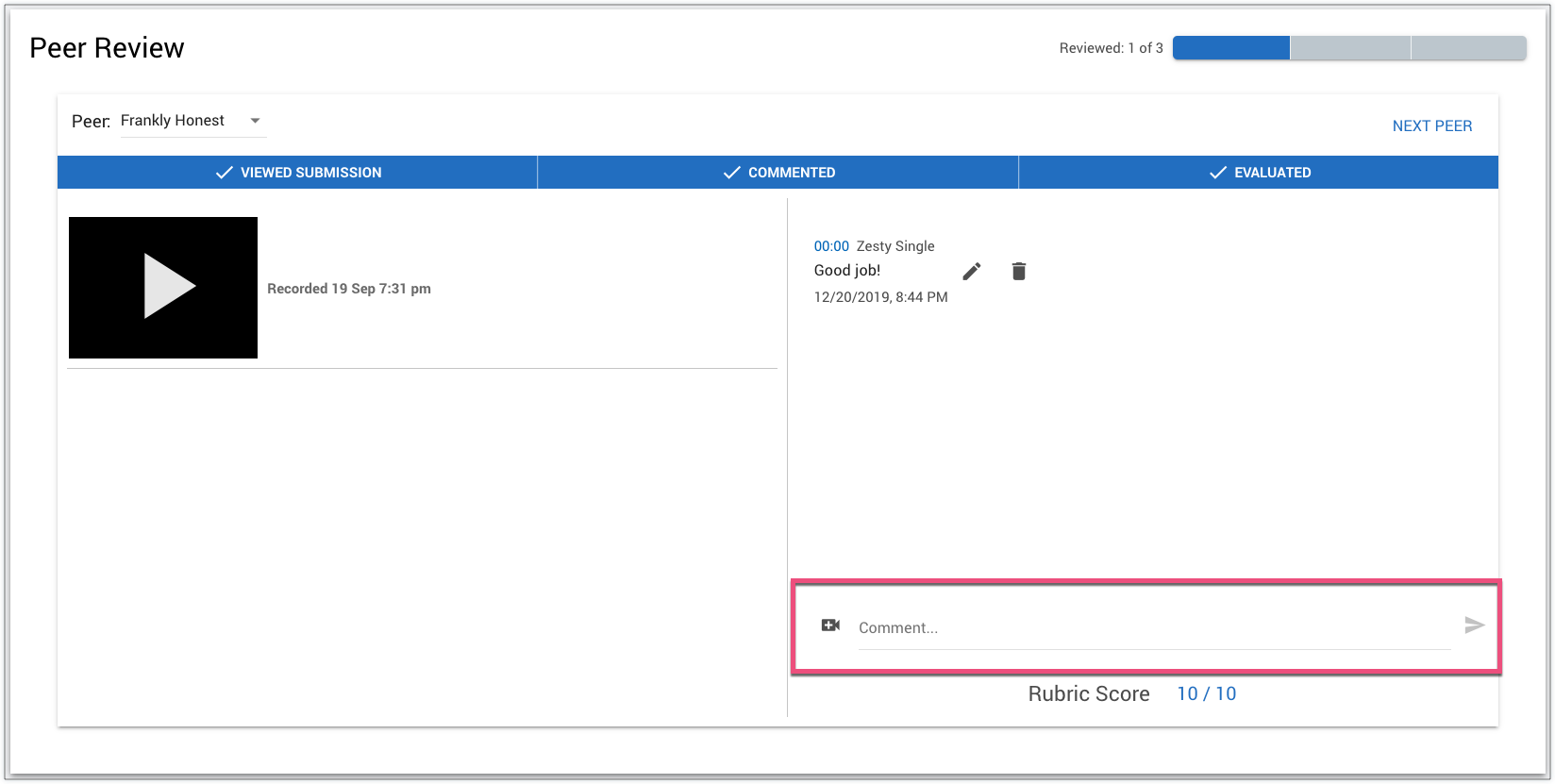The image size is (1555, 784).
Task: Select the EVALUATED step
Action: coord(1259,173)
